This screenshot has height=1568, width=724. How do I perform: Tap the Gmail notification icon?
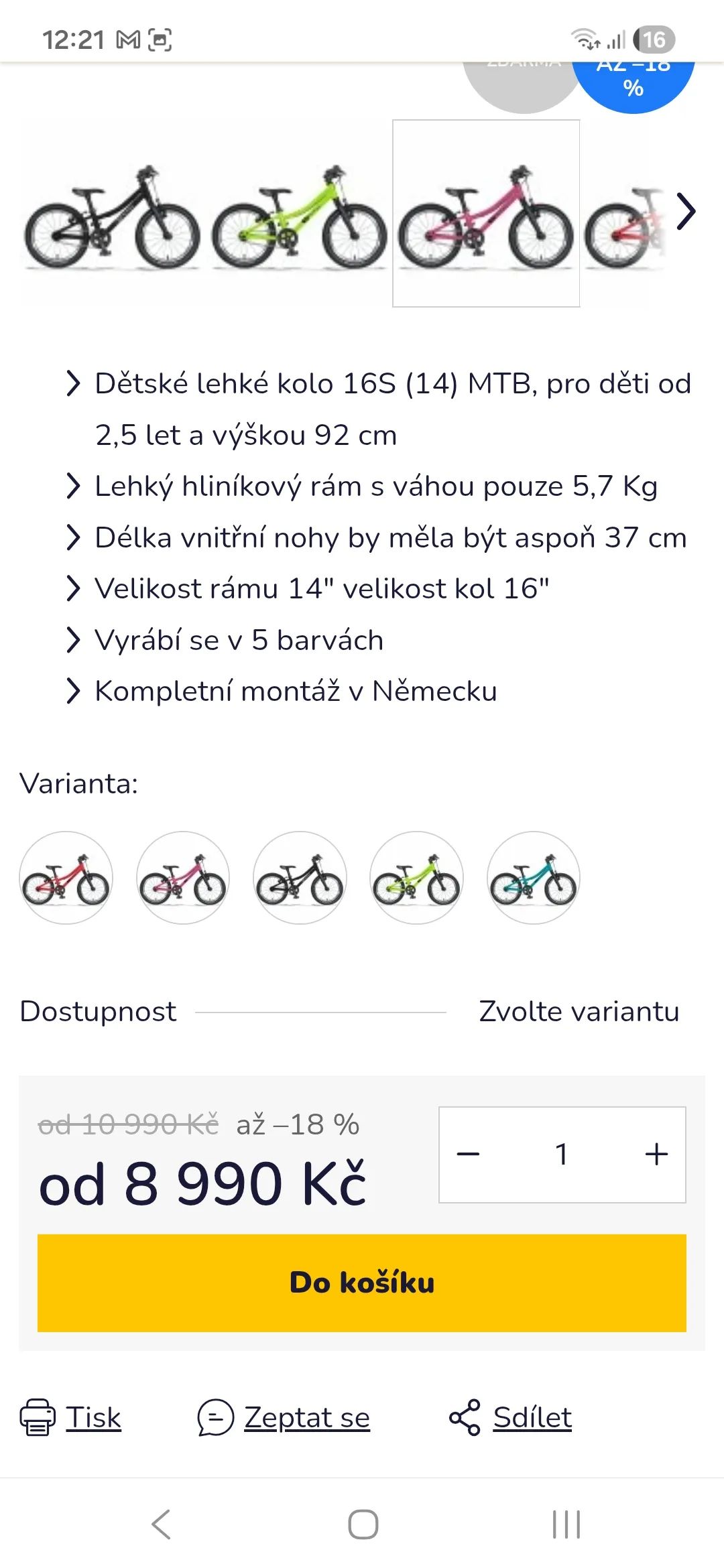(x=128, y=40)
